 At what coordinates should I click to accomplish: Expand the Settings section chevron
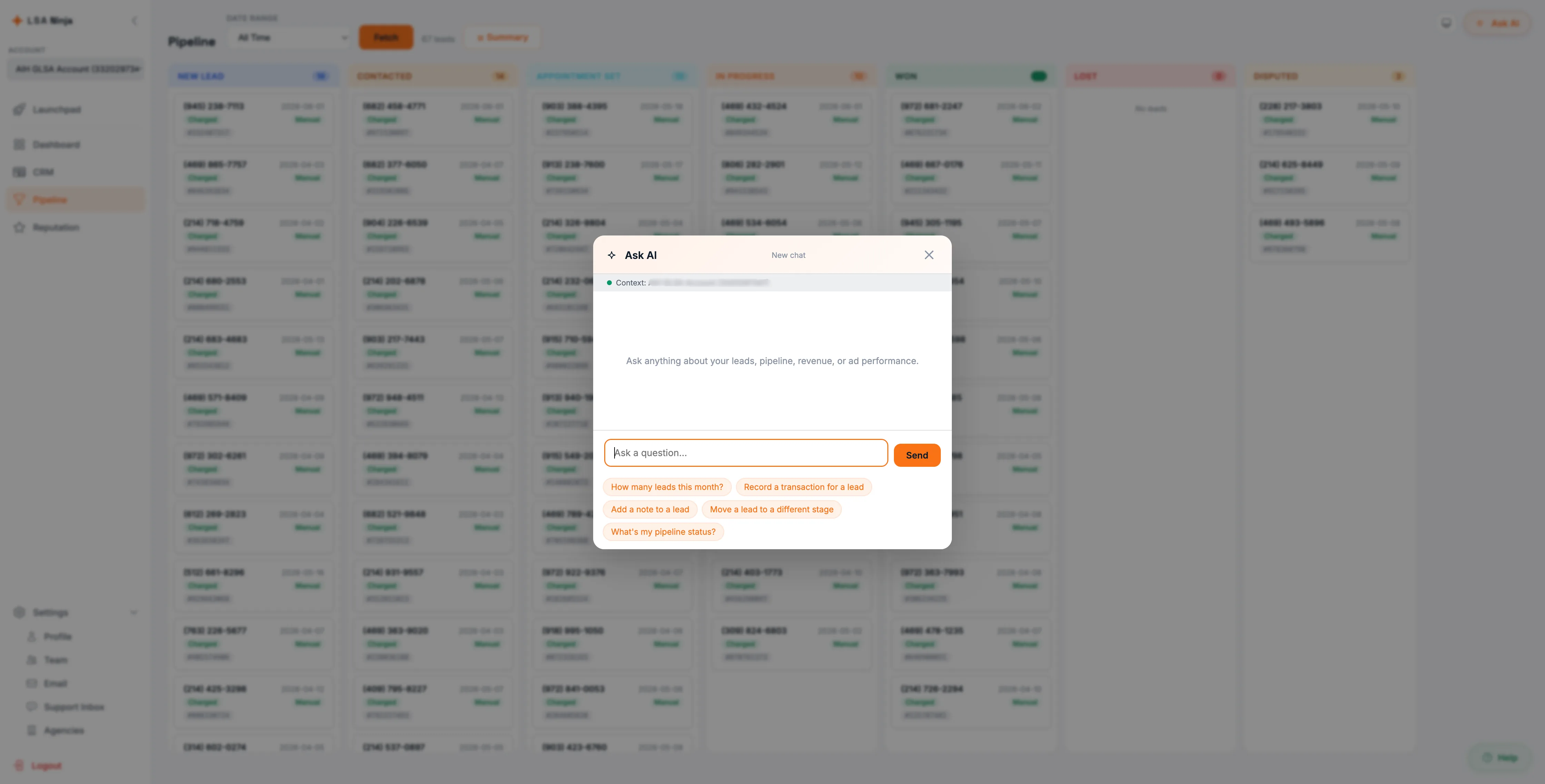pos(134,613)
